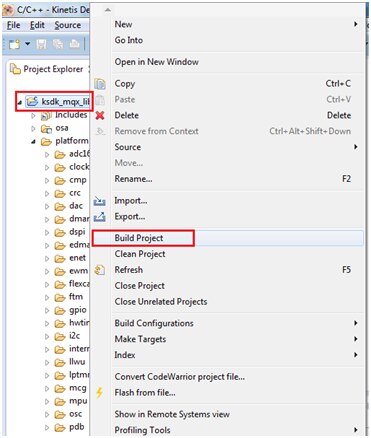Image resolution: width=371 pixels, height=438 pixels.
Task: Open the File menu
Action: point(14,25)
